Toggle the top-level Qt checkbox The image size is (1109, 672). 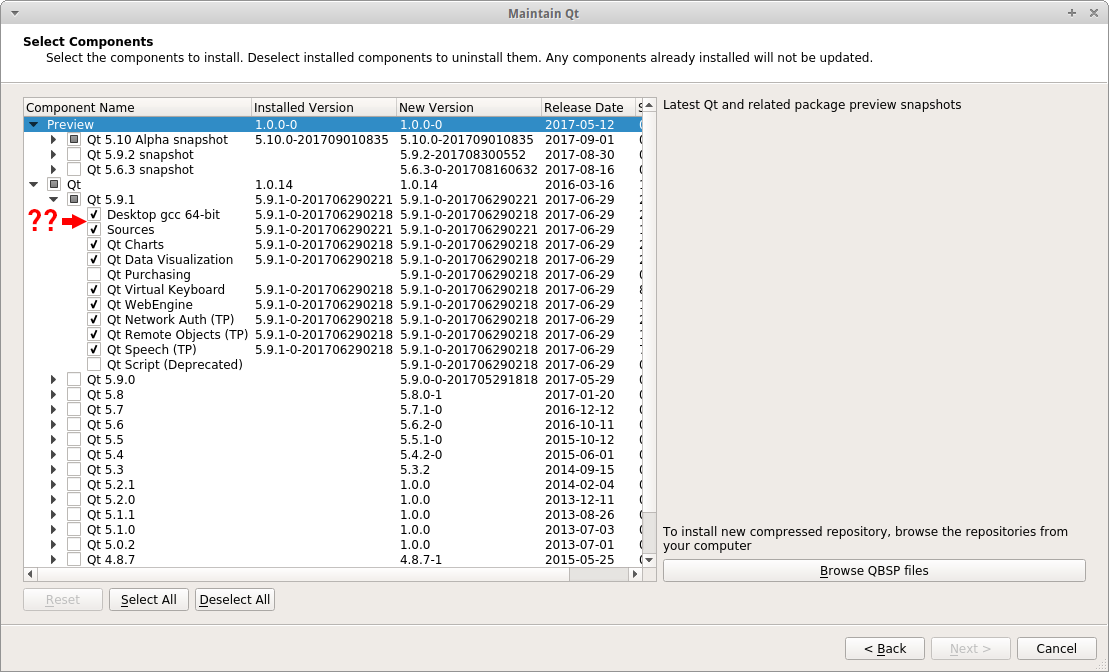pos(54,185)
